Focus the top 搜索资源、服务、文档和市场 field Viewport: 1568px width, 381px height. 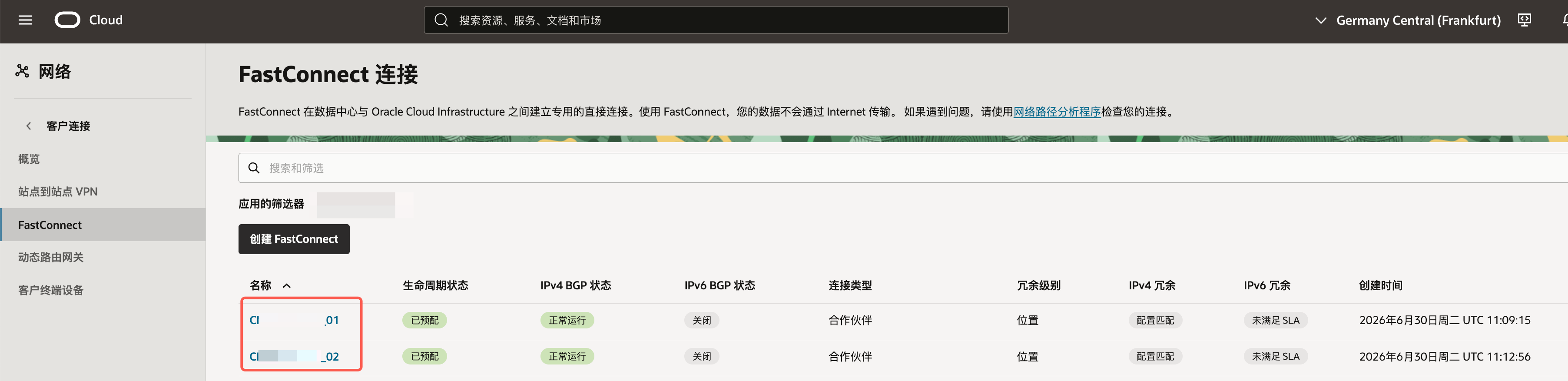[716, 20]
